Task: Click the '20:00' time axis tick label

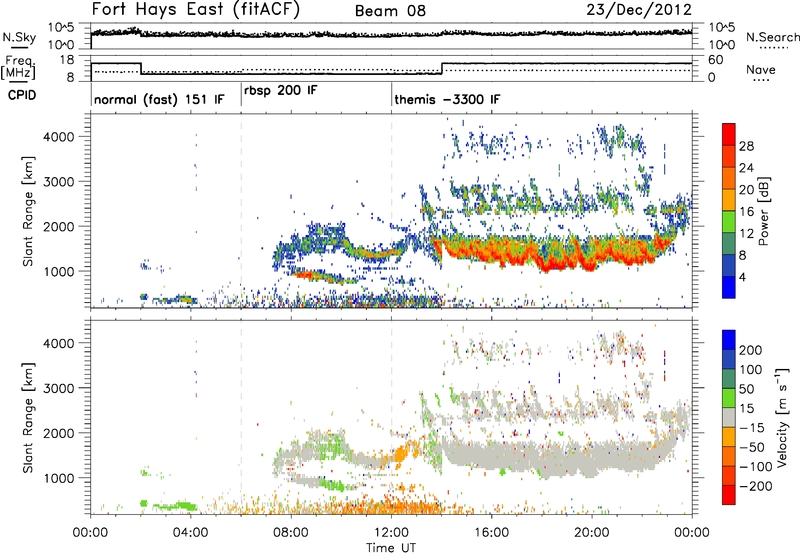Action: tap(591, 533)
